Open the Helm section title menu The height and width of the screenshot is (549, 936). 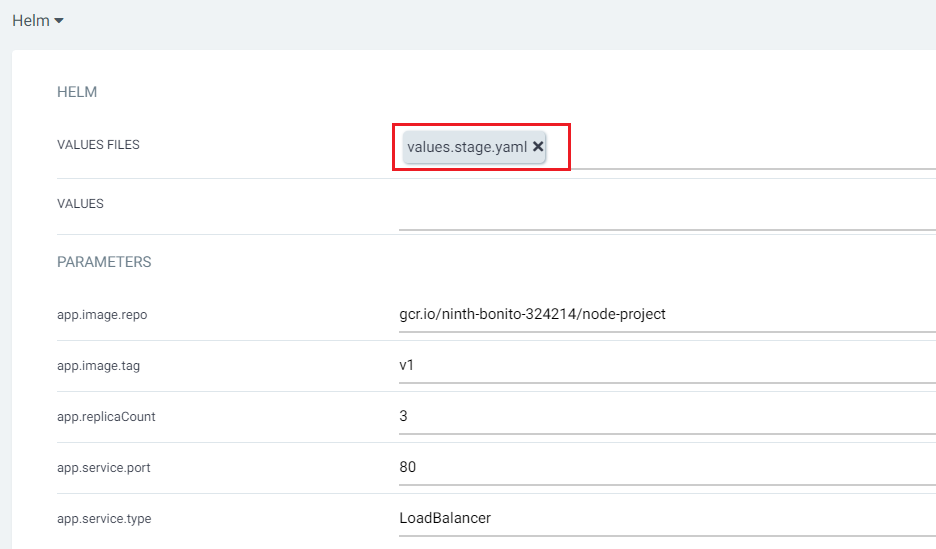click(x=31, y=21)
